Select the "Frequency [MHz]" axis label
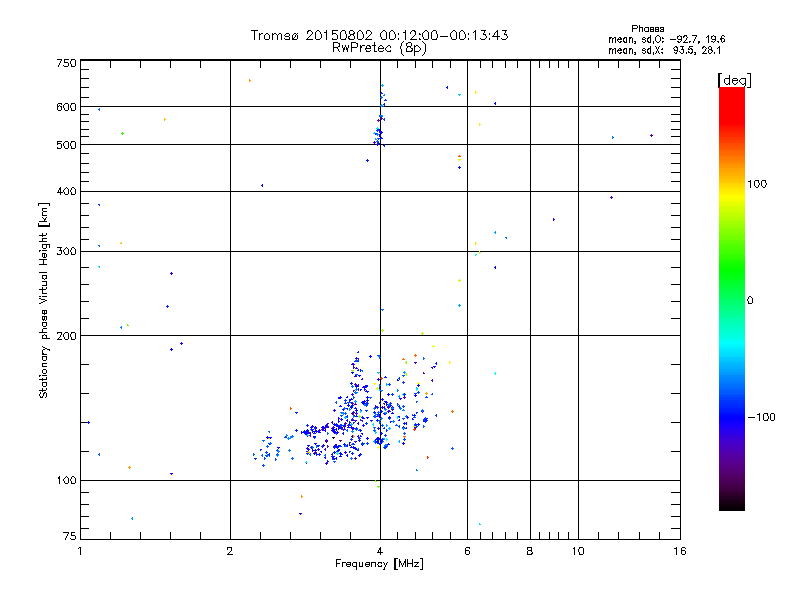 click(379, 564)
